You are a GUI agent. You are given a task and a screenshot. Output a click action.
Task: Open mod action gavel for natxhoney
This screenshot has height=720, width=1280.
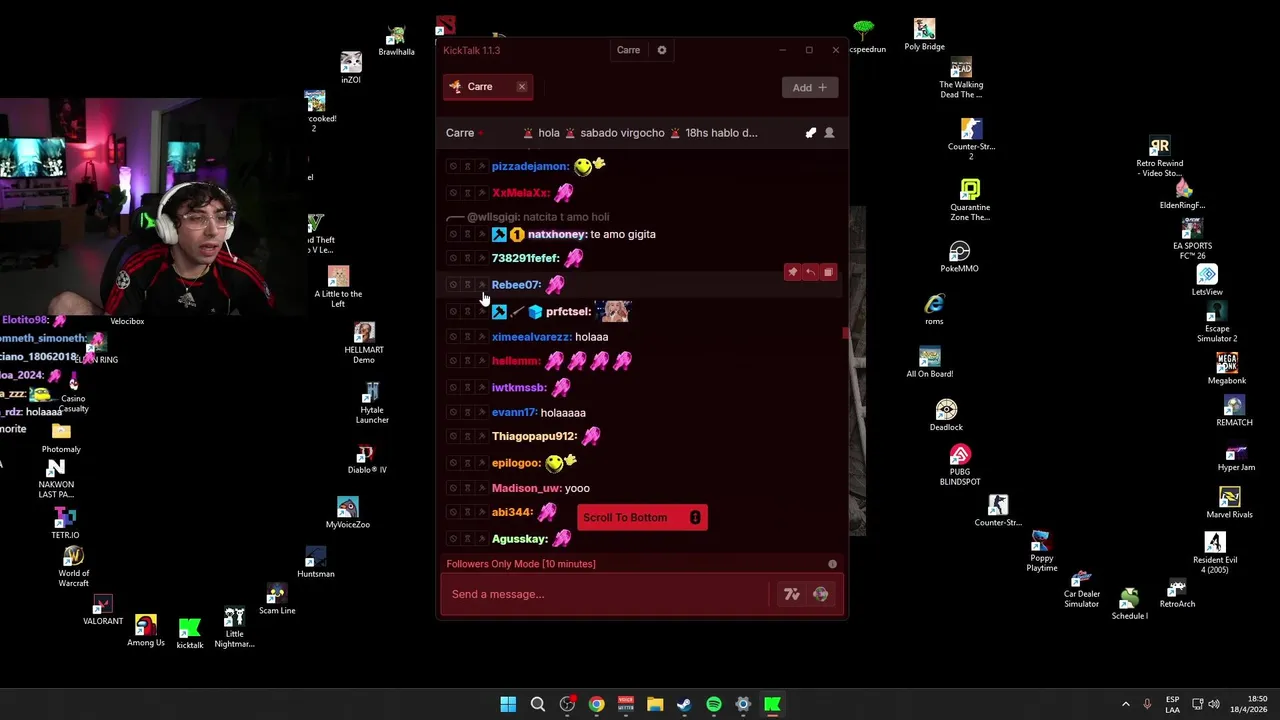481,235
